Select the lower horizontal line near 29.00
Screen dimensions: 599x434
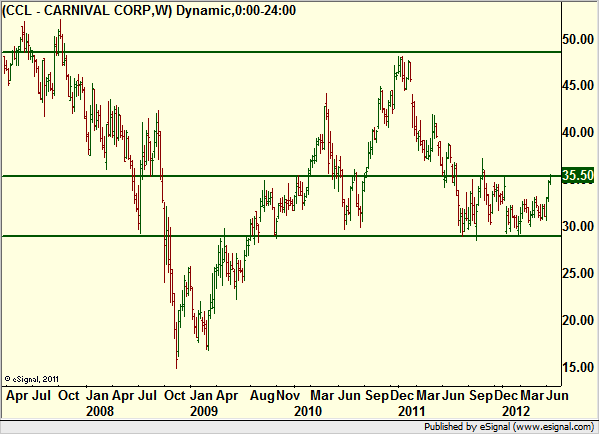click(x=281, y=236)
